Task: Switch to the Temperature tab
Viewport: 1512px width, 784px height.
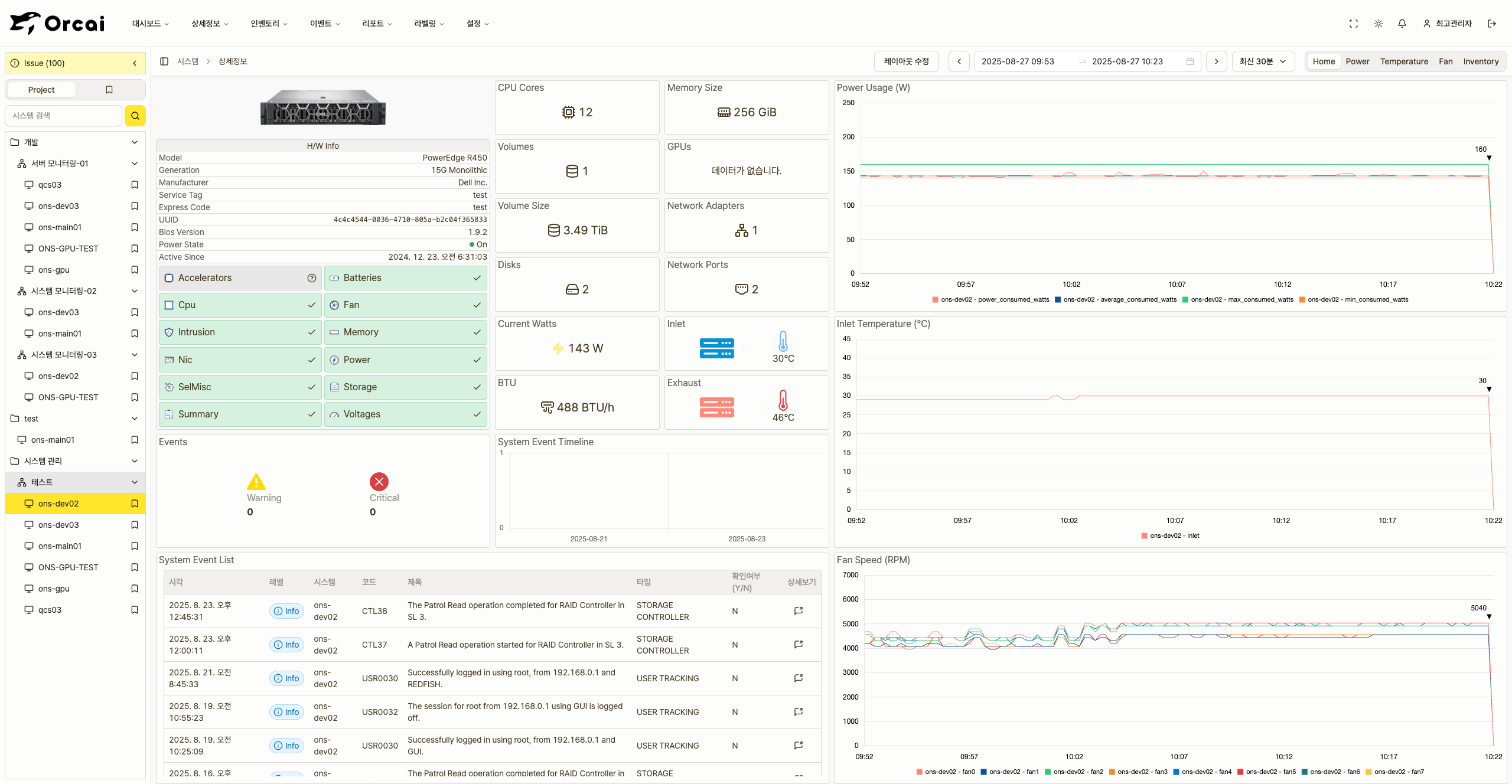Action: pyautogui.click(x=1403, y=61)
